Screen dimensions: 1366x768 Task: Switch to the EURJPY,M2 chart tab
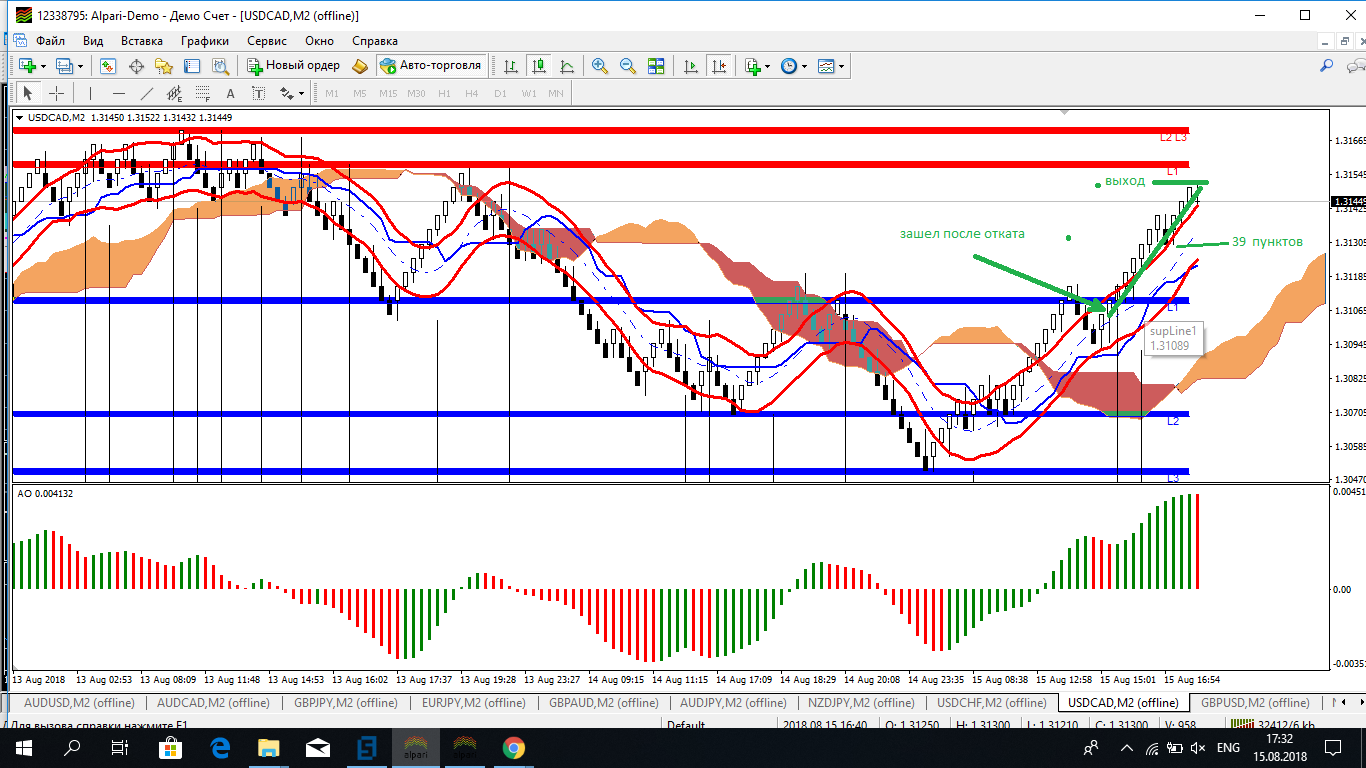click(474, 703)
